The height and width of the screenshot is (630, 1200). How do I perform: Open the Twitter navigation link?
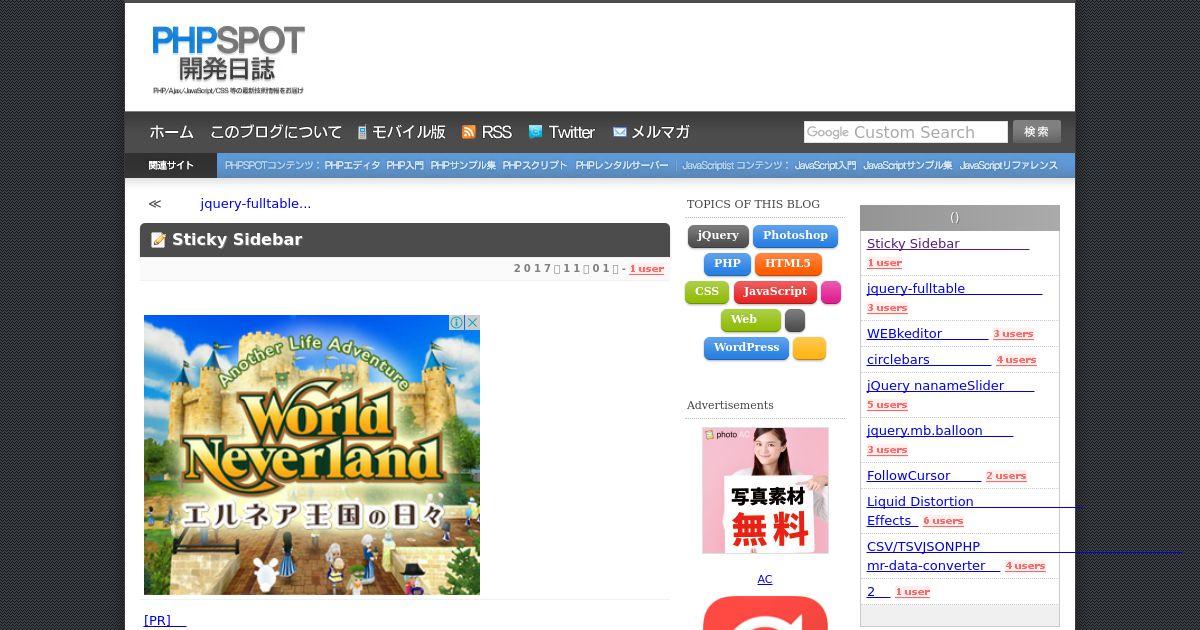571,132
